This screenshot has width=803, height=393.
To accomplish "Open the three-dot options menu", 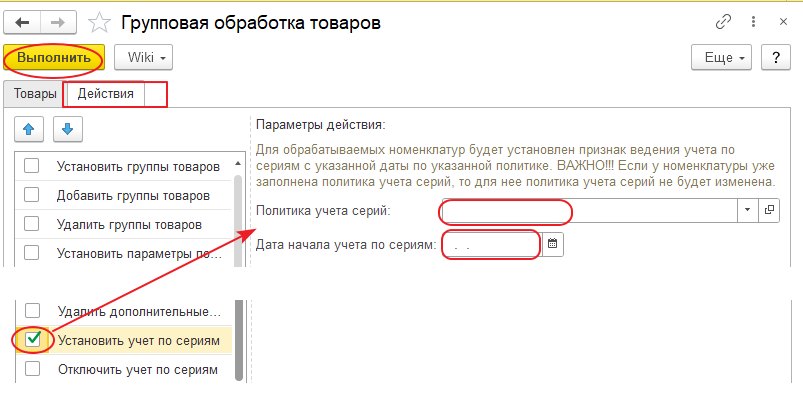I will tap(753, 22).
